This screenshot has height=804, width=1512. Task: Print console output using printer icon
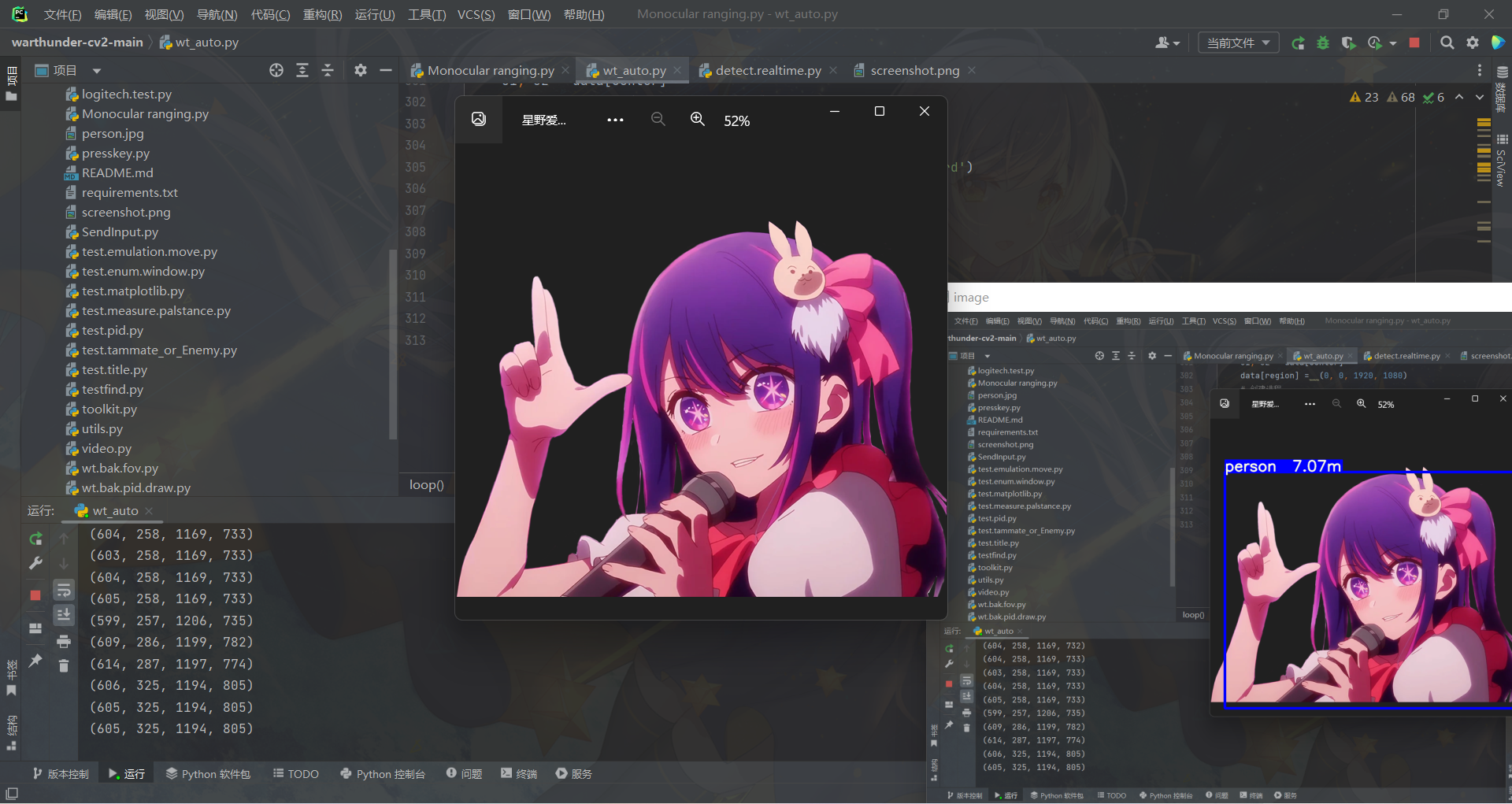pos(64,641)
